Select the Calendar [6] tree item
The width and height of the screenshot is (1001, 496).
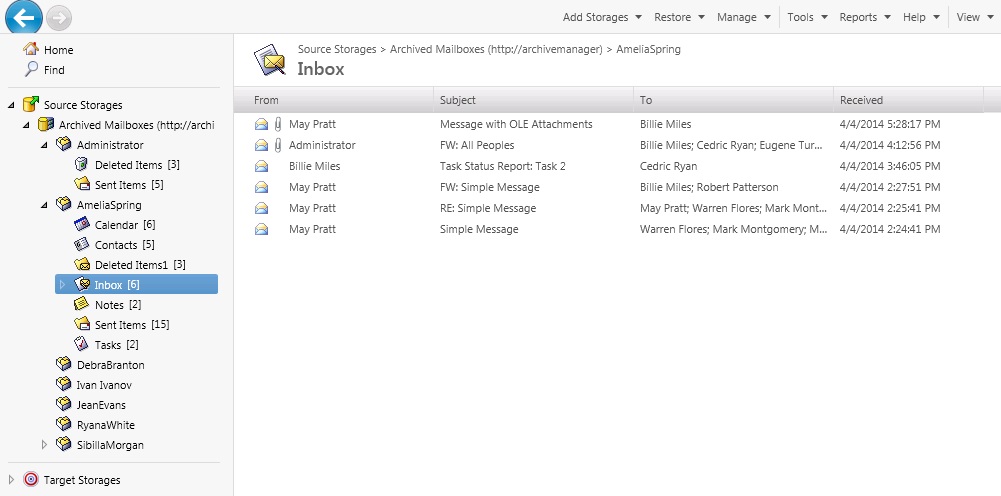[x=125, y=225]
